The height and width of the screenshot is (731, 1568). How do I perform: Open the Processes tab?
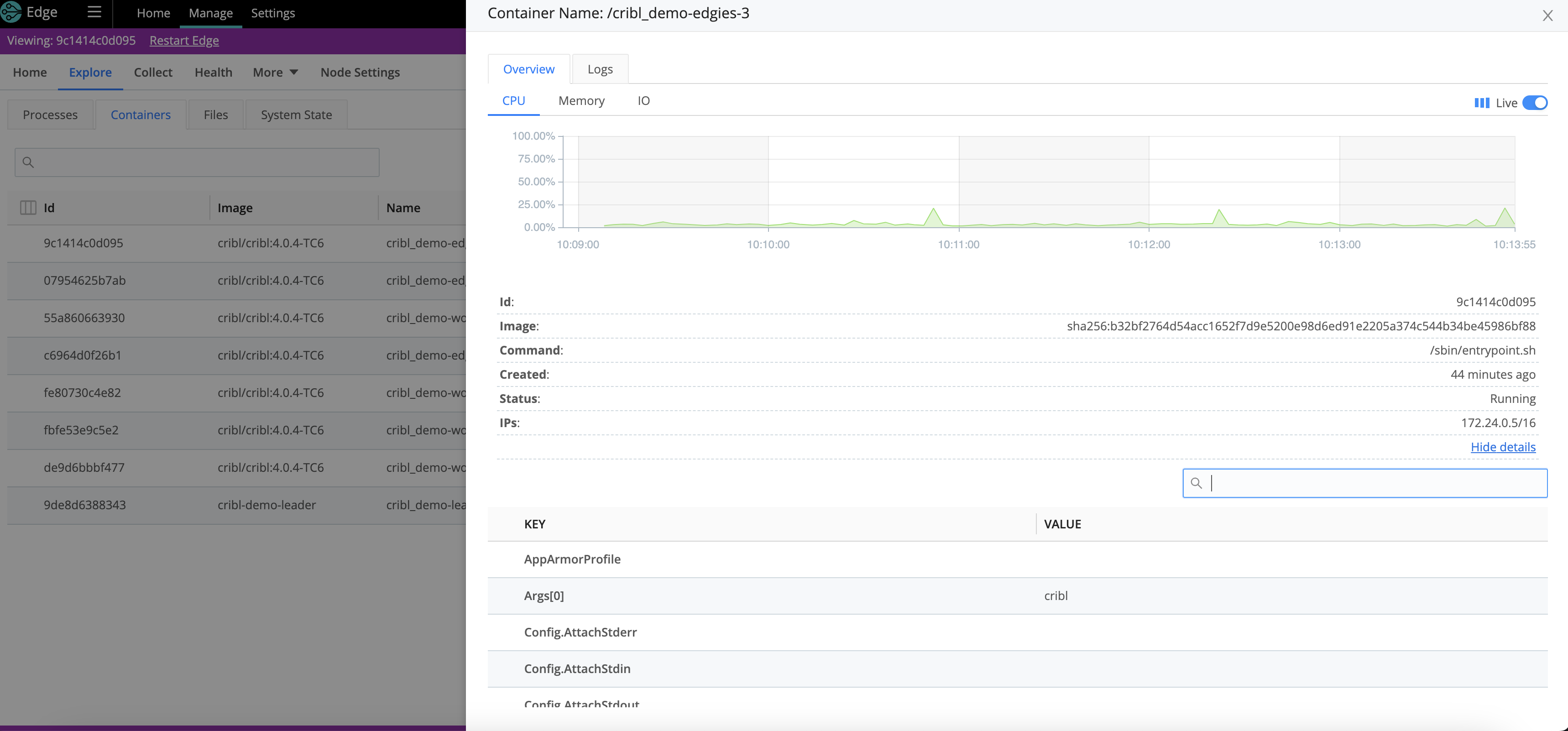[50, 115]
